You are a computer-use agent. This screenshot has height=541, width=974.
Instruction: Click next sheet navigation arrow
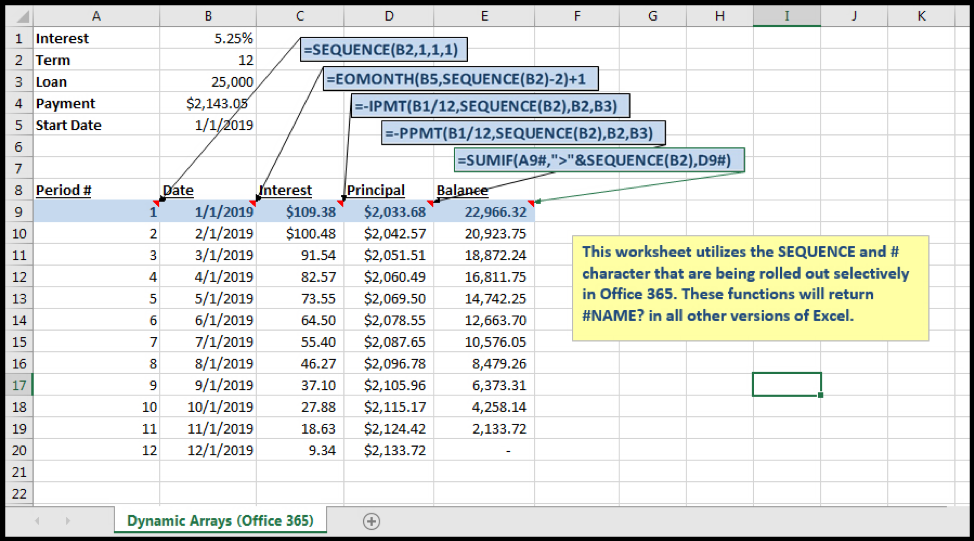tap(67, 521)
